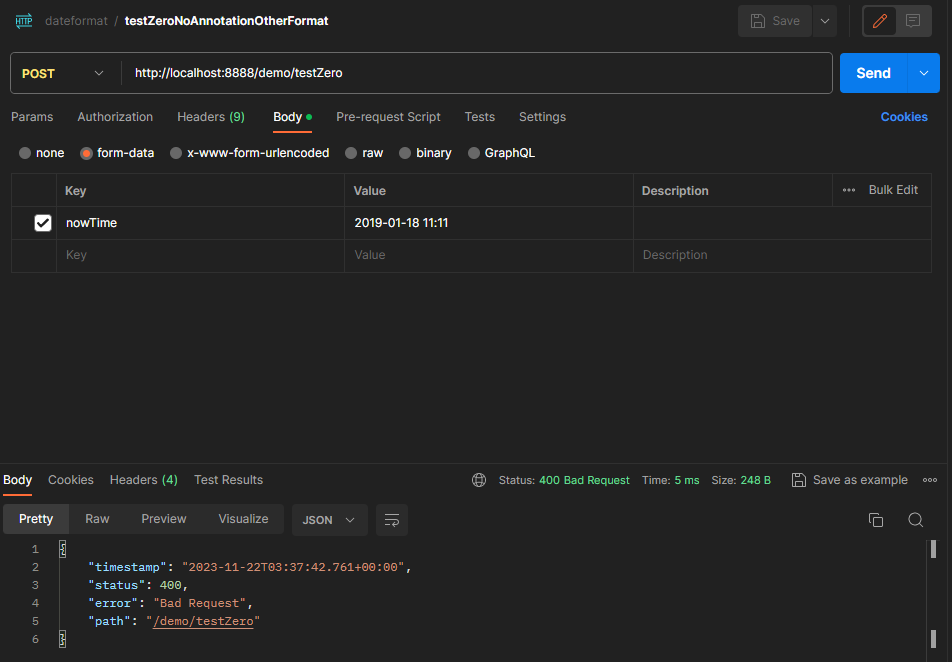The width and height of the screenshot is (952, 662).
Task: Open the POST method dropdown
Action: 62,73
